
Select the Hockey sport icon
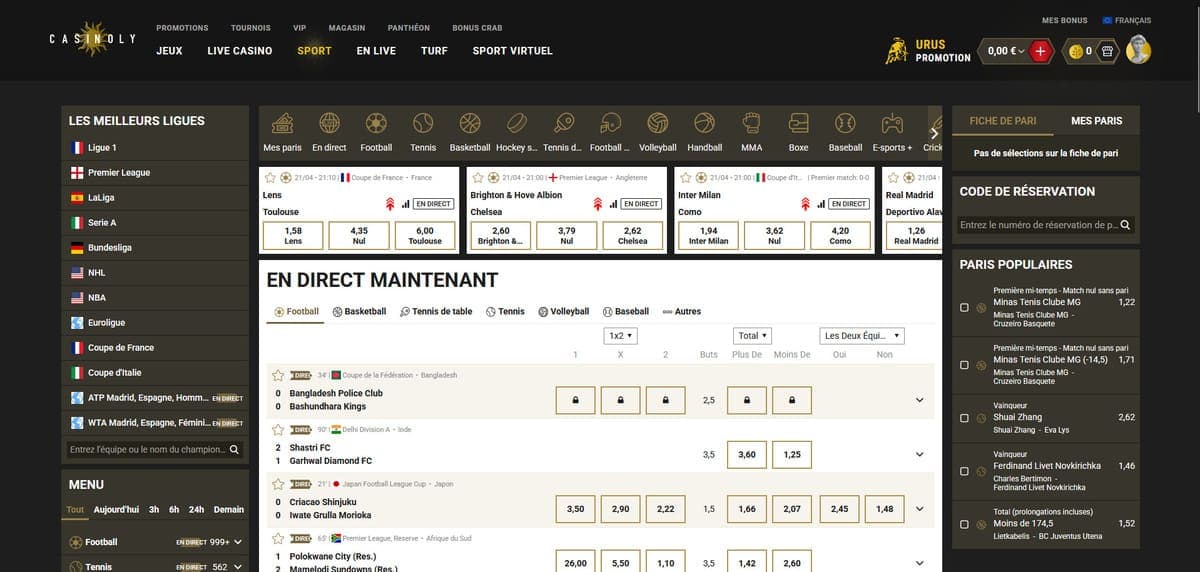pyautogui.click(x=517, y=123)
